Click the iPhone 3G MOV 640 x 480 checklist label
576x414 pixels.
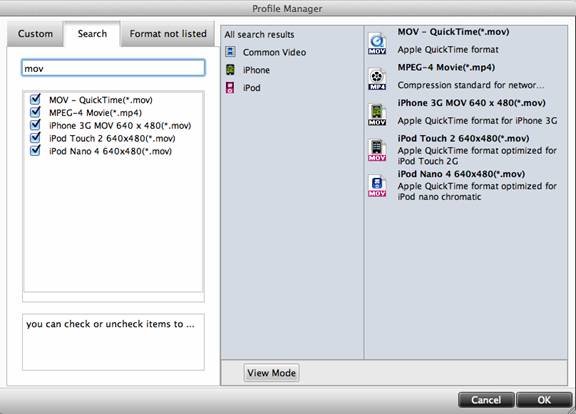tap(120, 126)
